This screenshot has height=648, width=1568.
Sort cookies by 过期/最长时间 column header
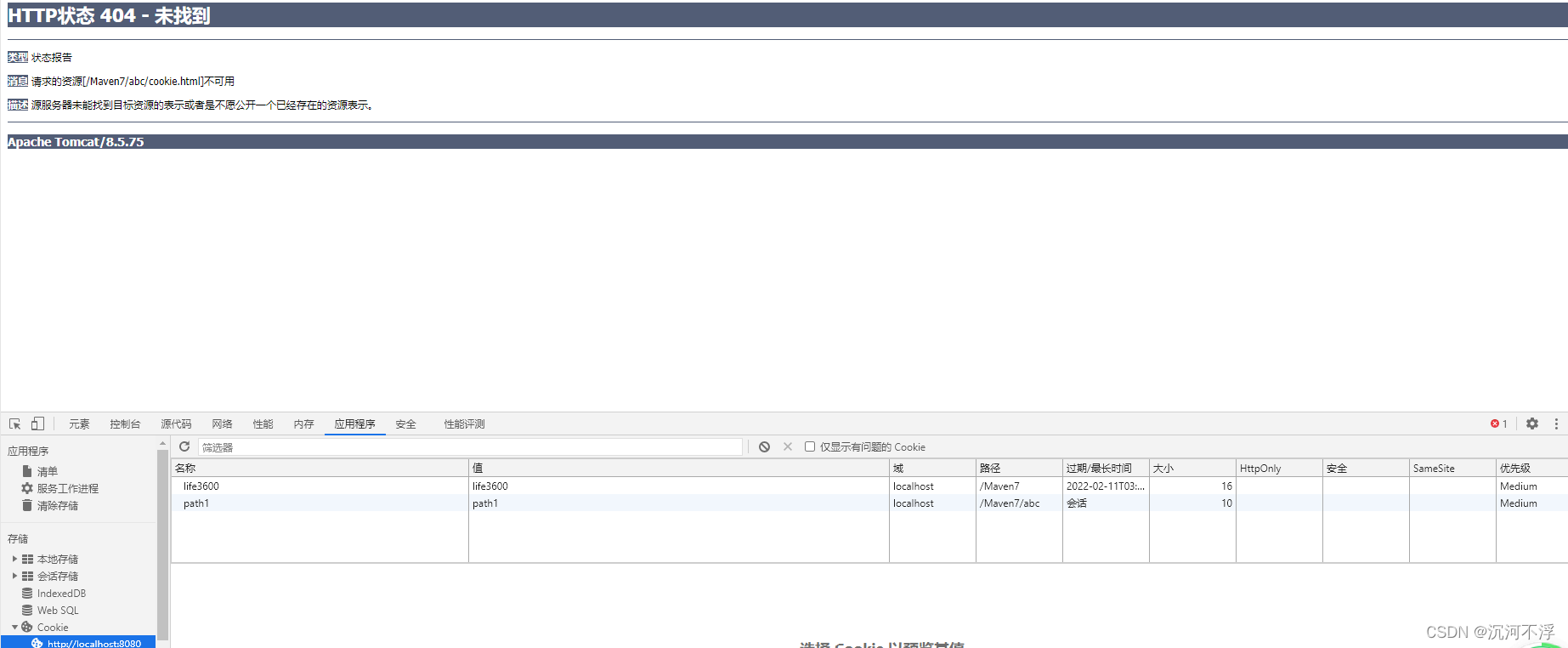coord(1106,468)
